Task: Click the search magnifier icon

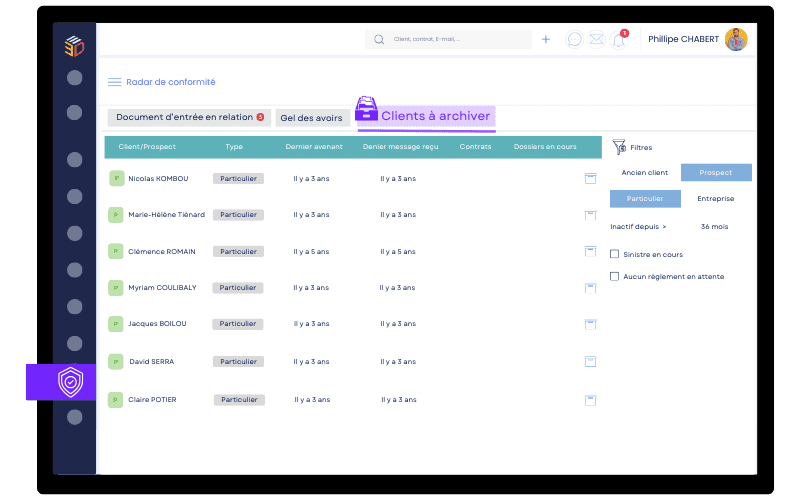Action: (379, 40)
